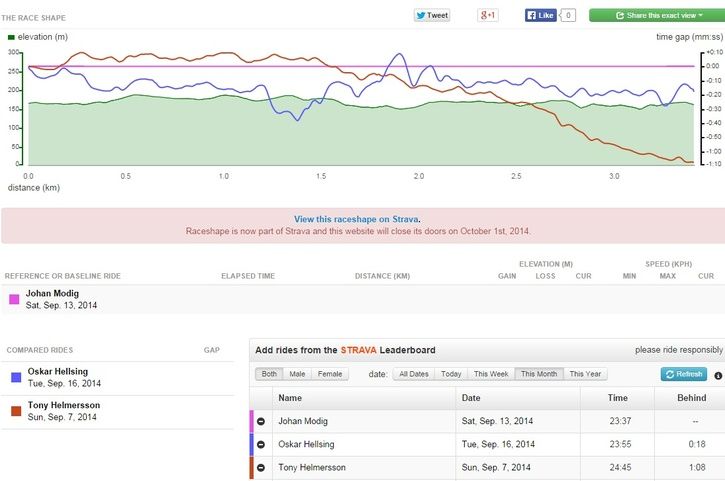
Task: Click the DISTANCE (KM) column header
Action: pos(382,276)
